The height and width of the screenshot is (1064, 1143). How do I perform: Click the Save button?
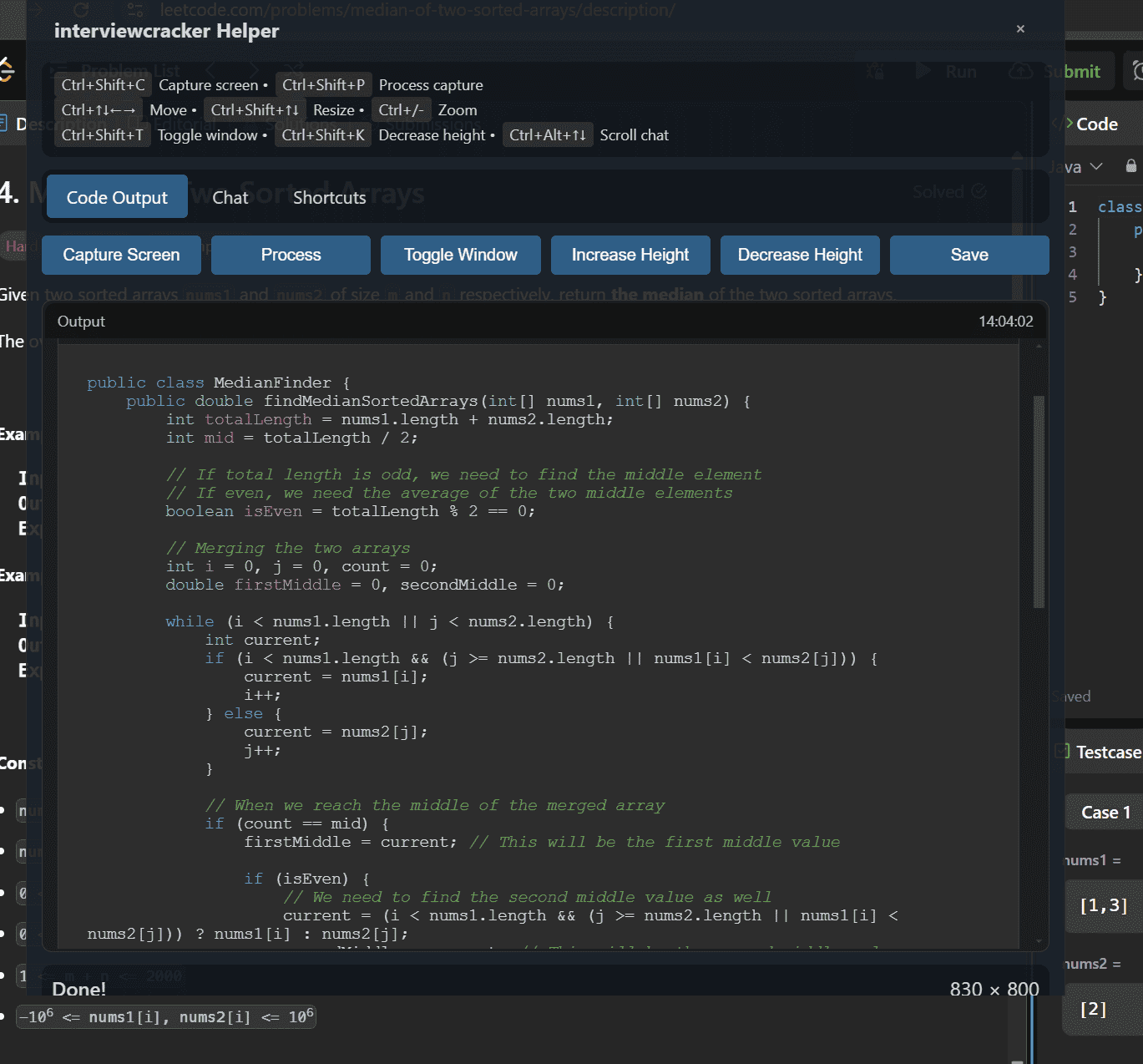(x=969, y=255)
